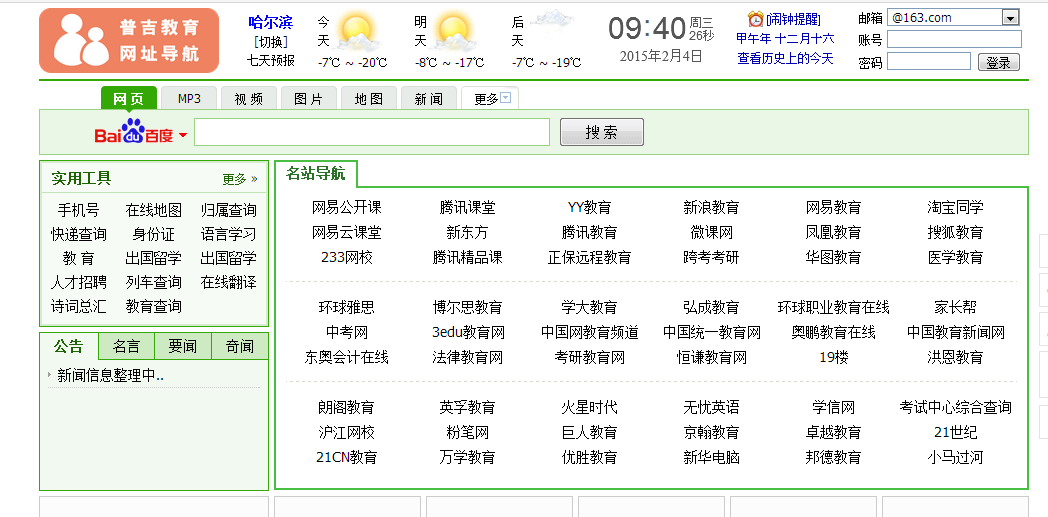Switch to the 图片 search tab

click(x=309, y=98)
